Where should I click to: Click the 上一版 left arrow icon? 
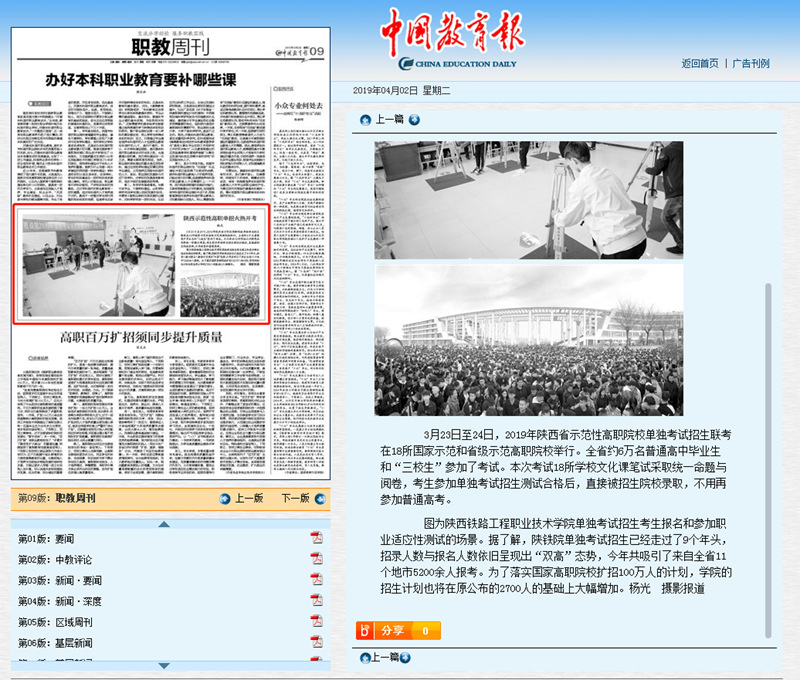pos(226,498)
